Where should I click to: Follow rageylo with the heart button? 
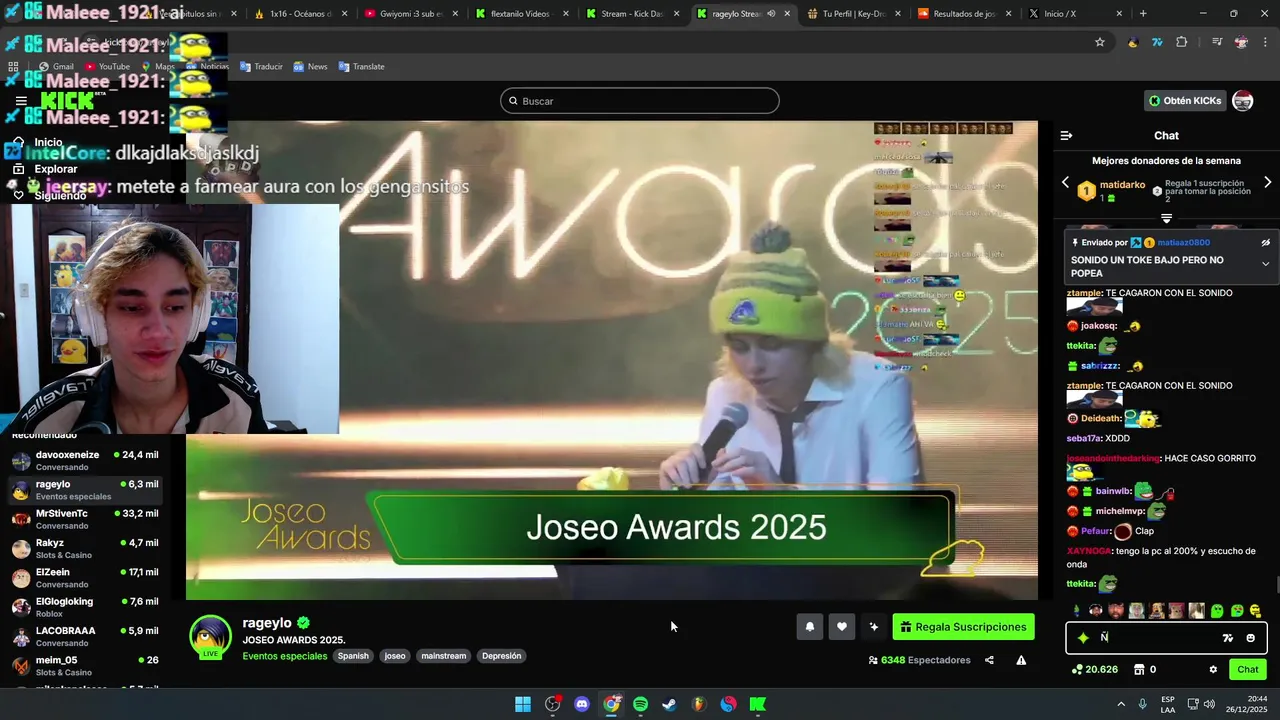point(842,627)
